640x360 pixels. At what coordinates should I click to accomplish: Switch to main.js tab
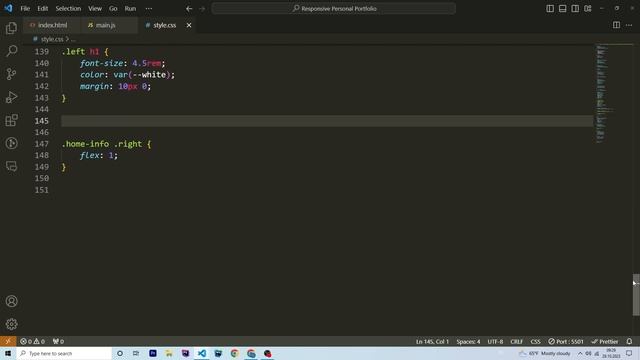[x=105, y=25]
